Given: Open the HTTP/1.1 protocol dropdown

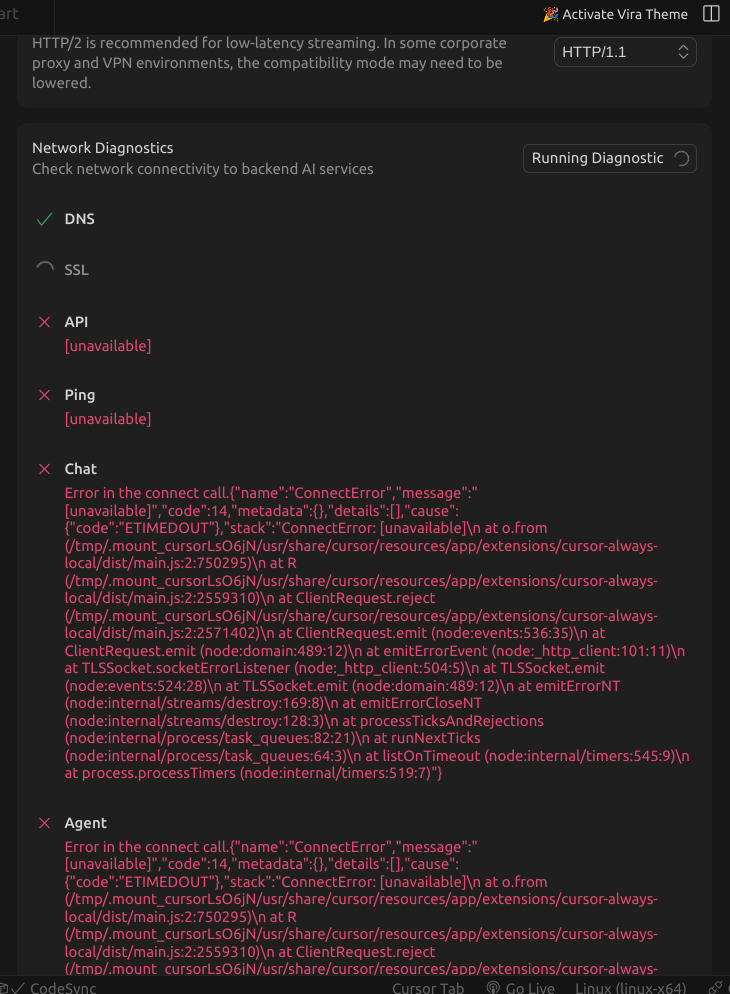Looking at the screenshot, I should coord(625,52).
